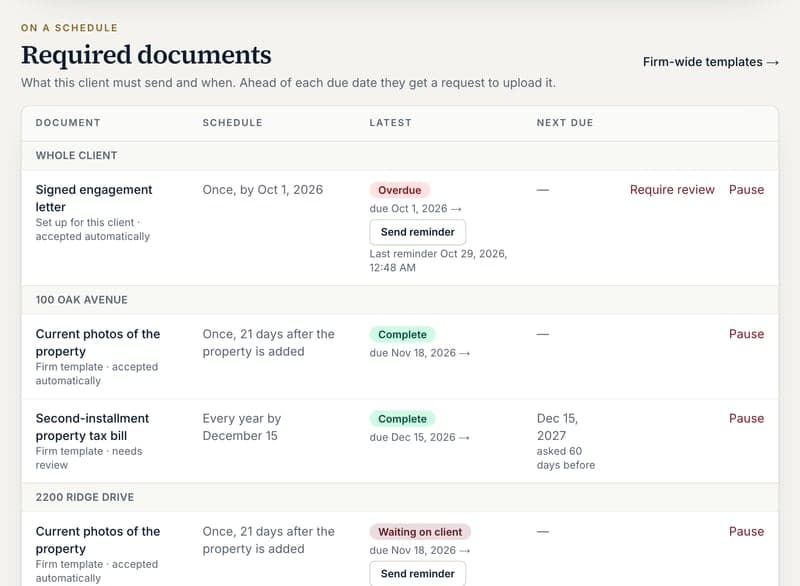Click the 'Required documents' heading
The width and height of the screenshot is (800, 586).
point(146,55)
